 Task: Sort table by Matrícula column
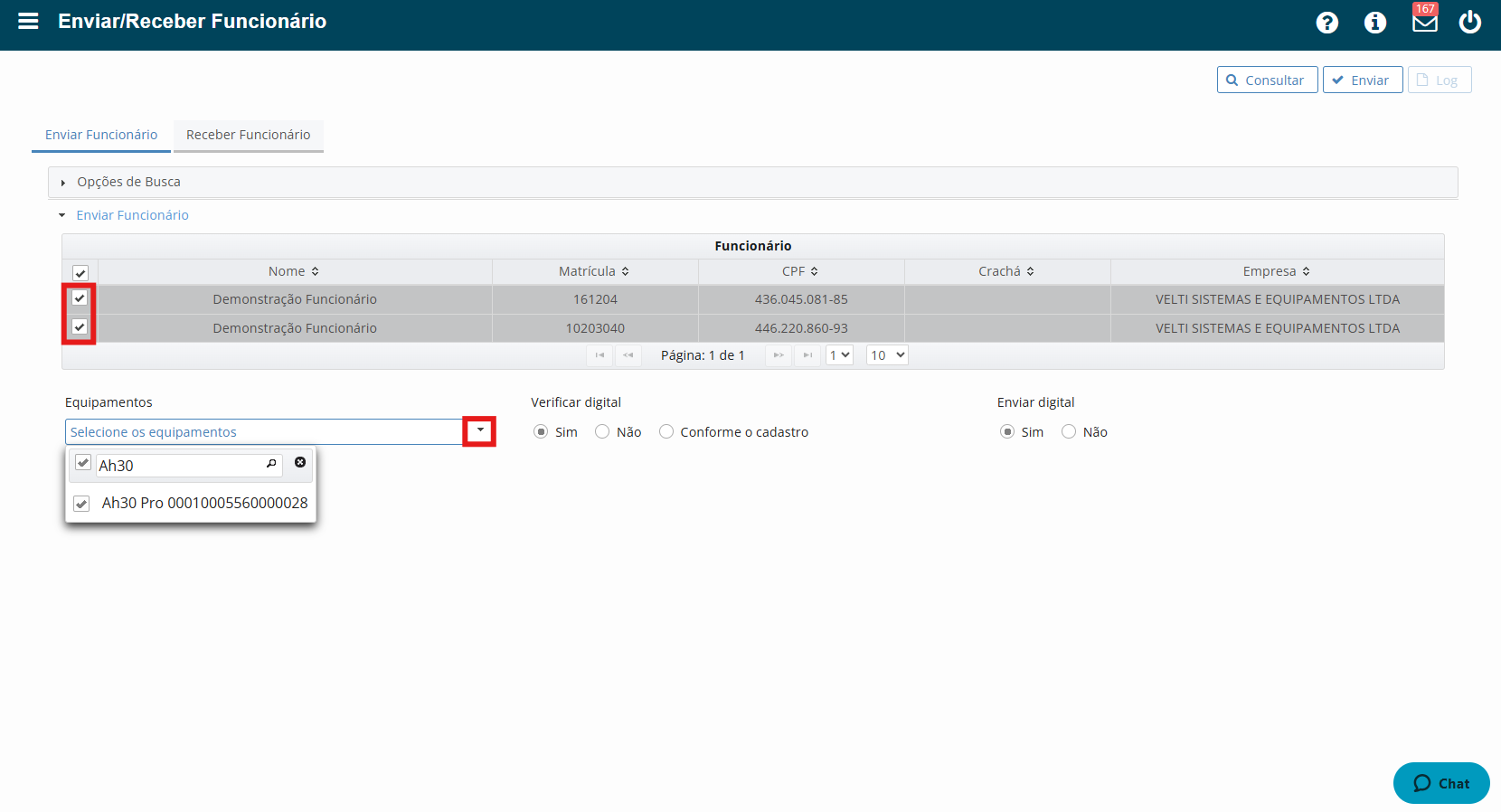coord(595,271)
